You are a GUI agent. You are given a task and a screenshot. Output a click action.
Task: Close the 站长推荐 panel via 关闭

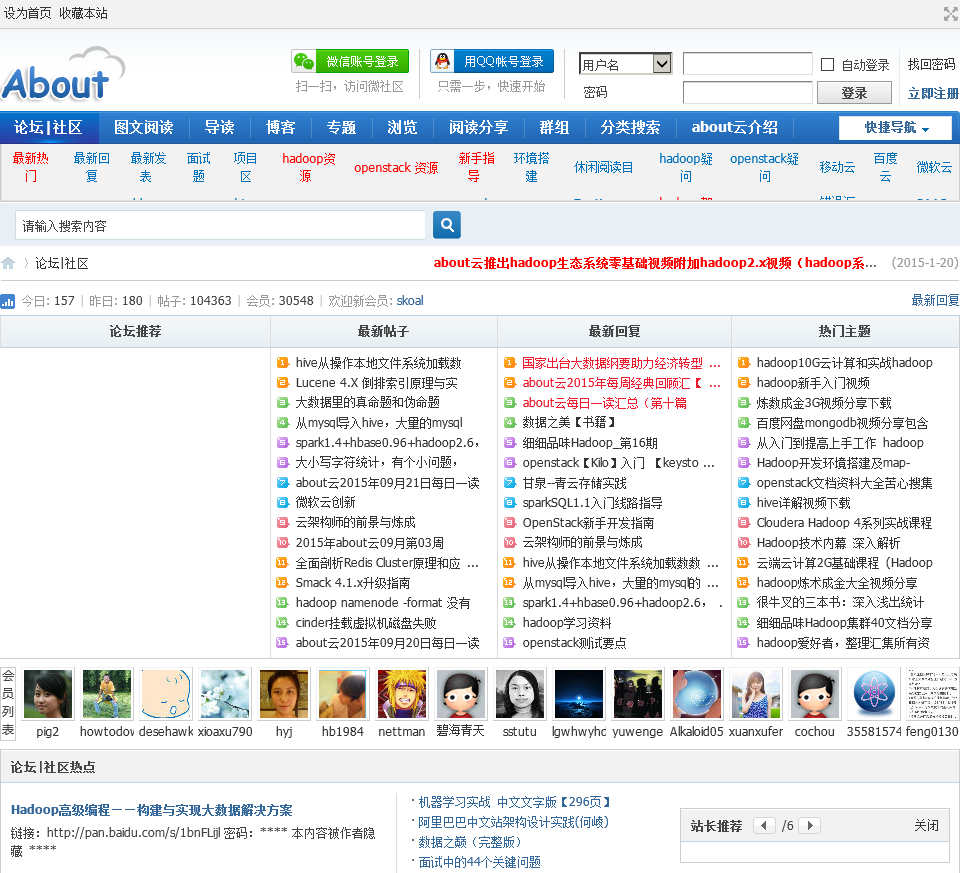coord(926,825)
